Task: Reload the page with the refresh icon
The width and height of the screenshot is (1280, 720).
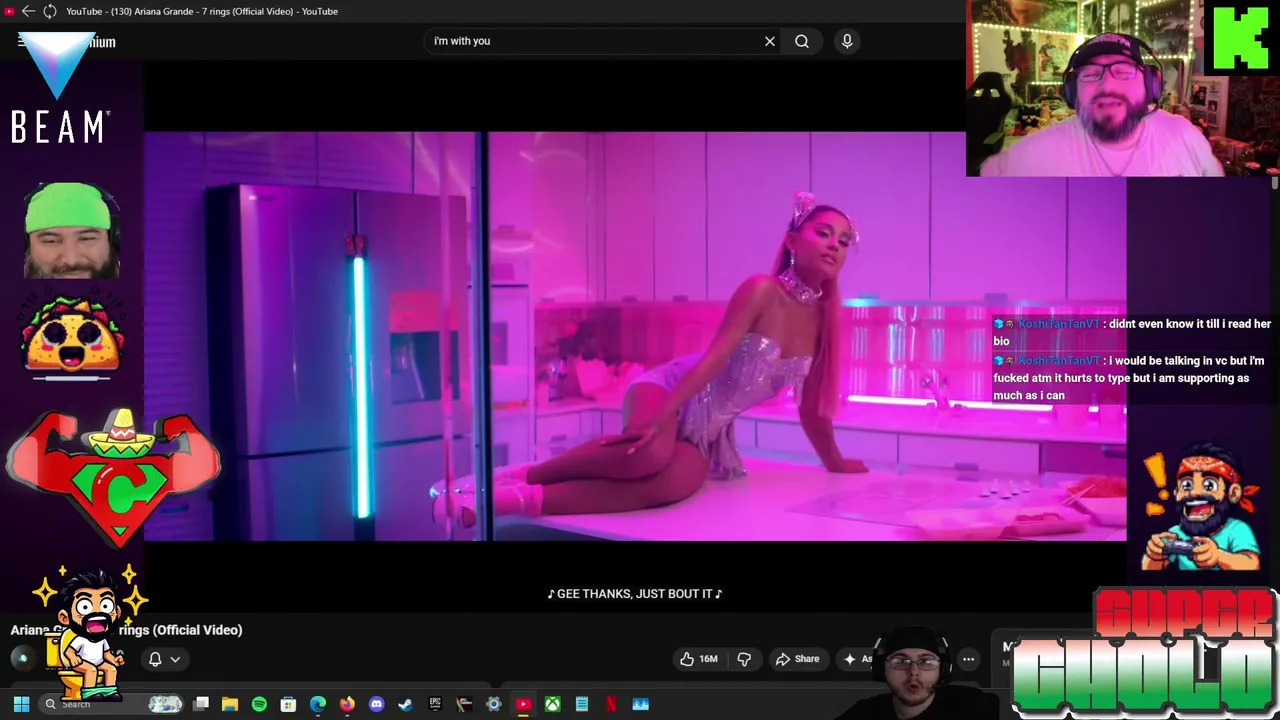Action: (x=49, y=11)
